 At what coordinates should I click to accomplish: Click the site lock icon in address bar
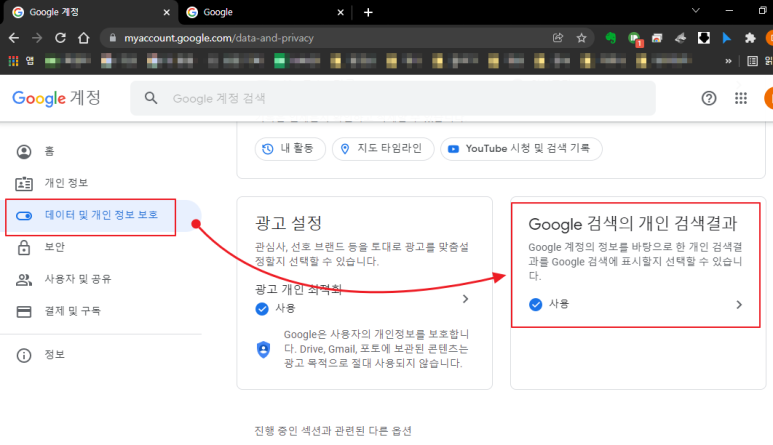(x=112, y=38)
